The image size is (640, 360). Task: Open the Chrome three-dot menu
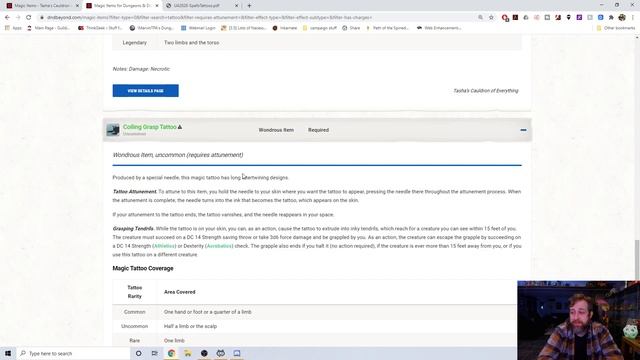[633, 18]
